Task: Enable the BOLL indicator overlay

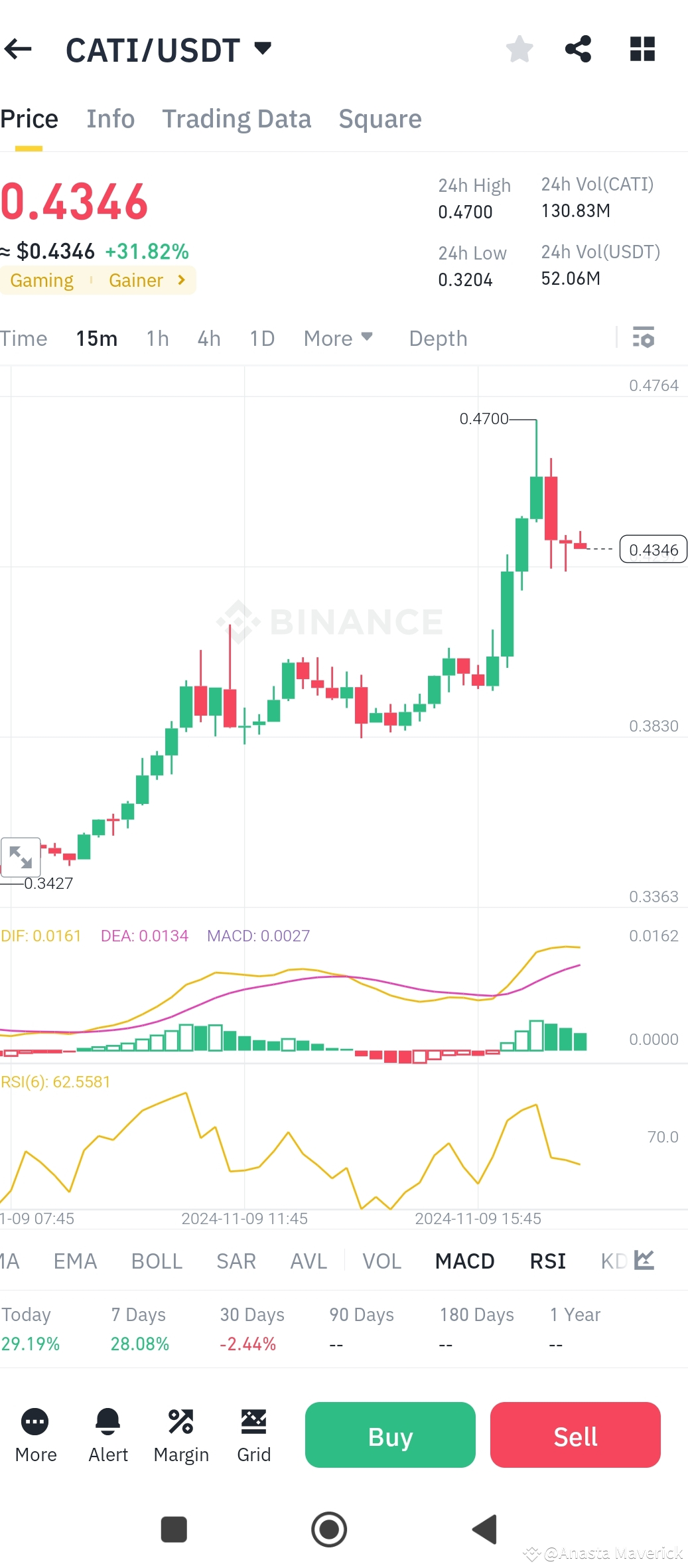Action: point(157,1260)
